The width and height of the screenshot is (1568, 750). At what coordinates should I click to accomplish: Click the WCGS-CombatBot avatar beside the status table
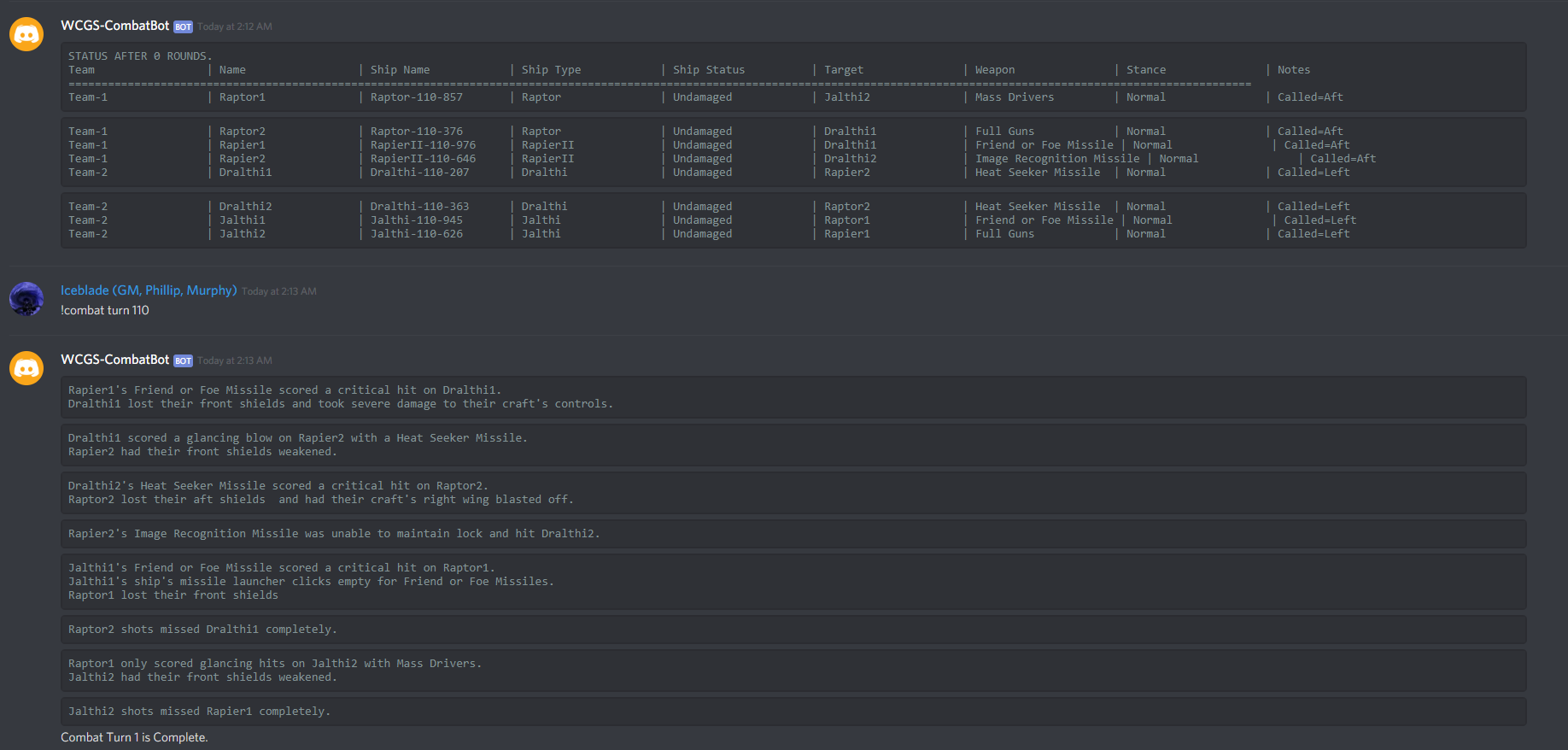26,34
